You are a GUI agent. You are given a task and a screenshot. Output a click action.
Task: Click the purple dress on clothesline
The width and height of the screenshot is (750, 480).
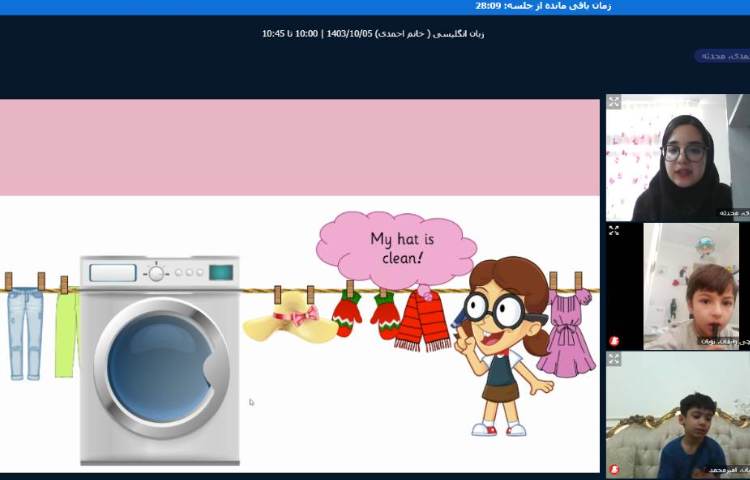point(566,333)
